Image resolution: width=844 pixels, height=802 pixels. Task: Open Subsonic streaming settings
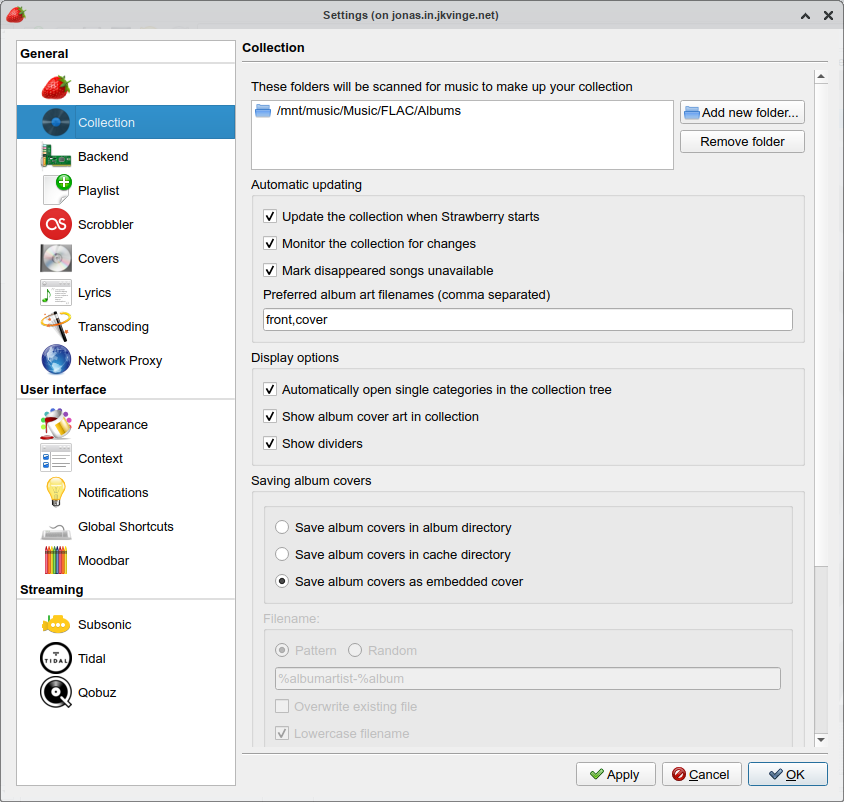[x=57, y=624]
